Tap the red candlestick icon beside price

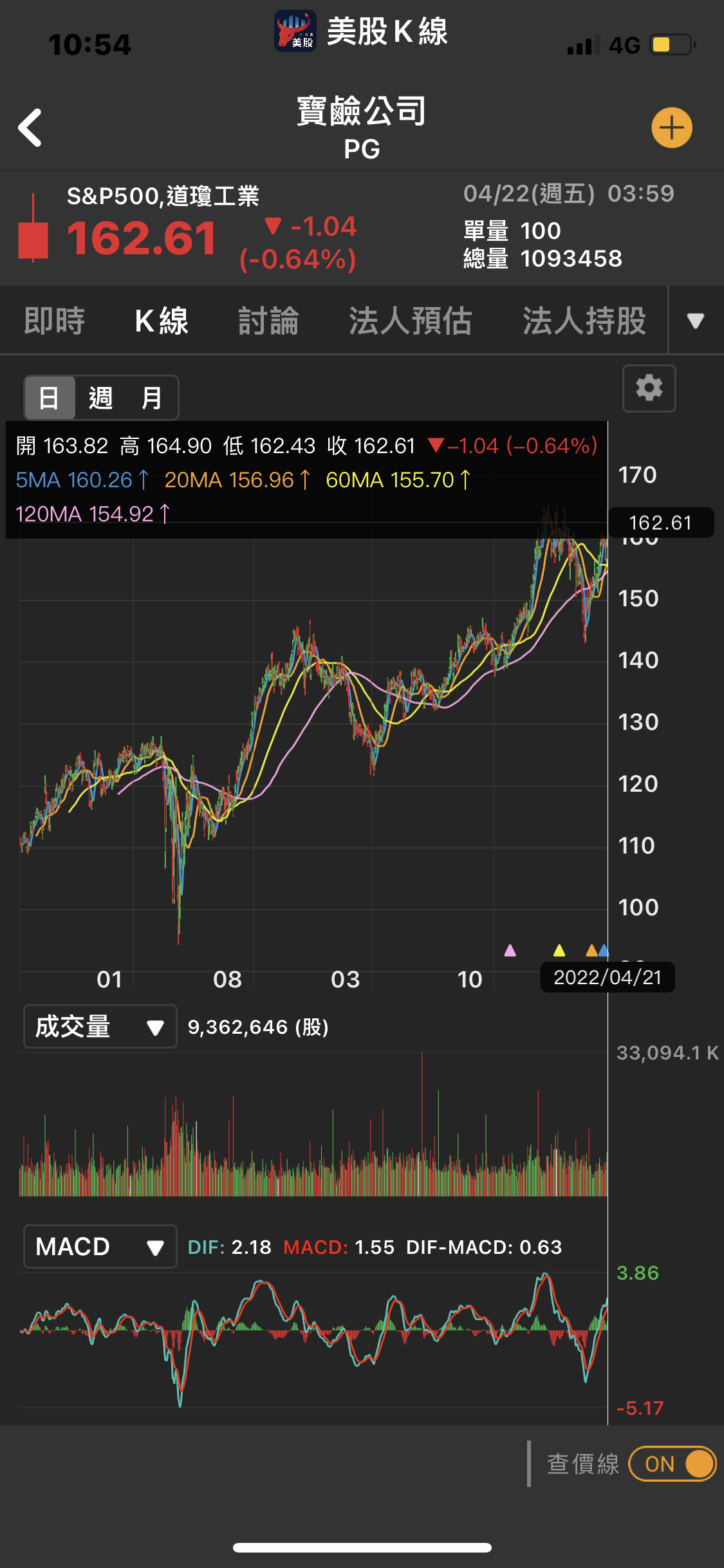coord(33,229)
